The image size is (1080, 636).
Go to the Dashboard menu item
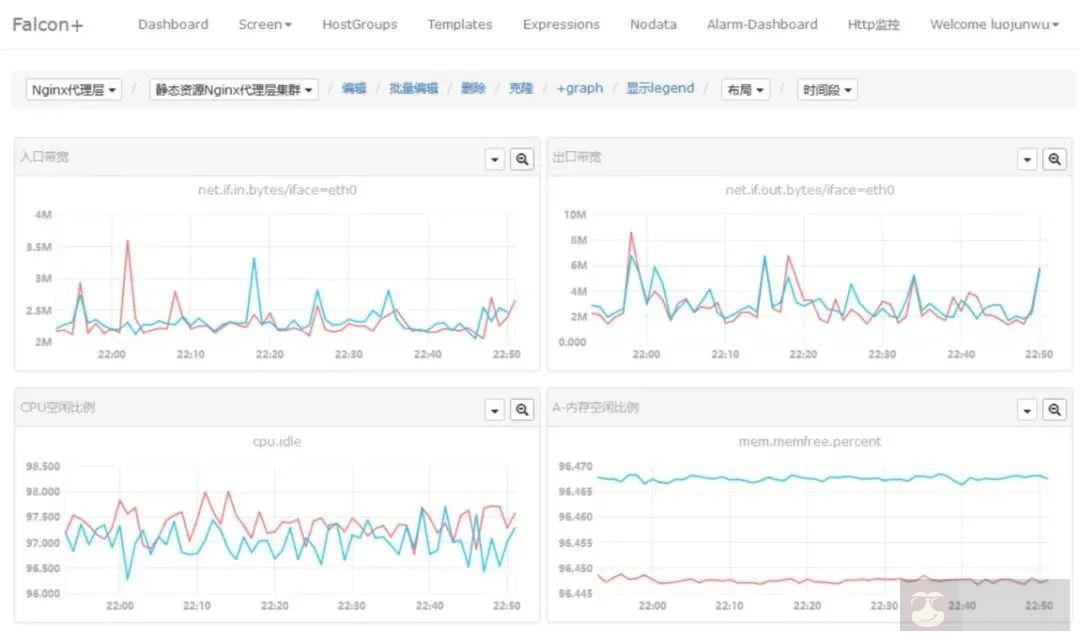coord(173,24)
